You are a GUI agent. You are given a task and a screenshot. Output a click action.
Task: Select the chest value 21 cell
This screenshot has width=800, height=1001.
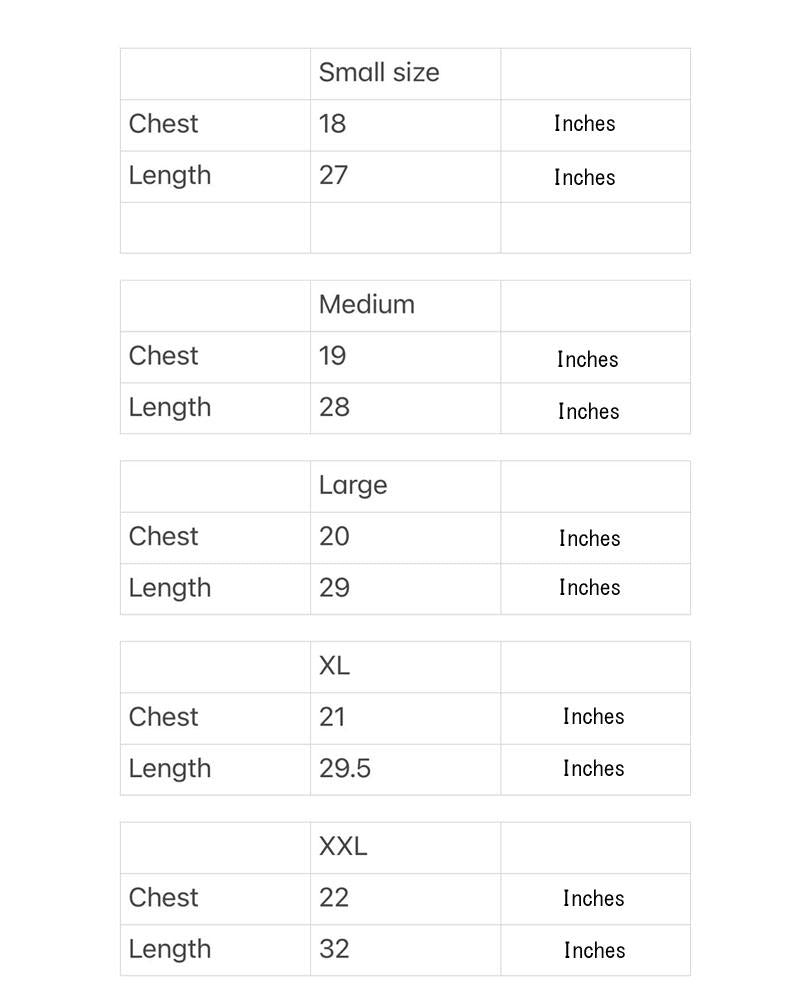point(333,717)
